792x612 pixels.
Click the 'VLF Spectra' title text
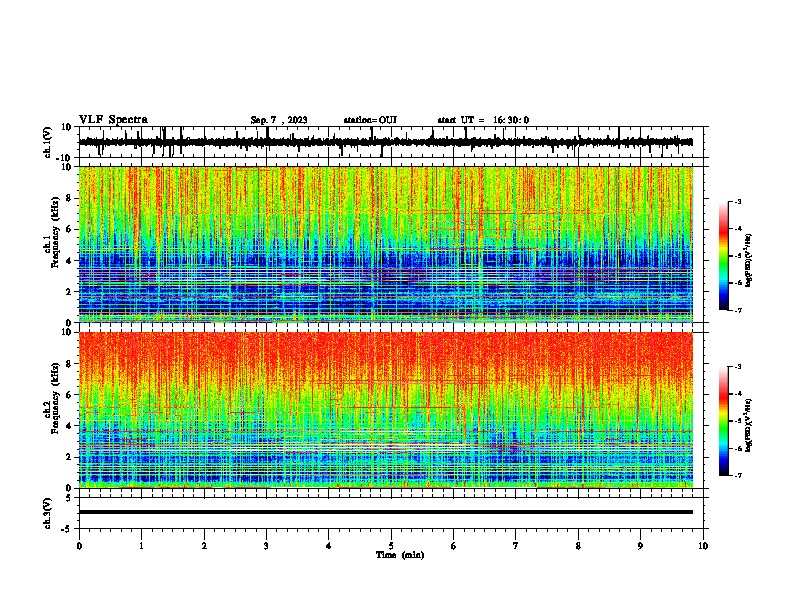point(114,120)
